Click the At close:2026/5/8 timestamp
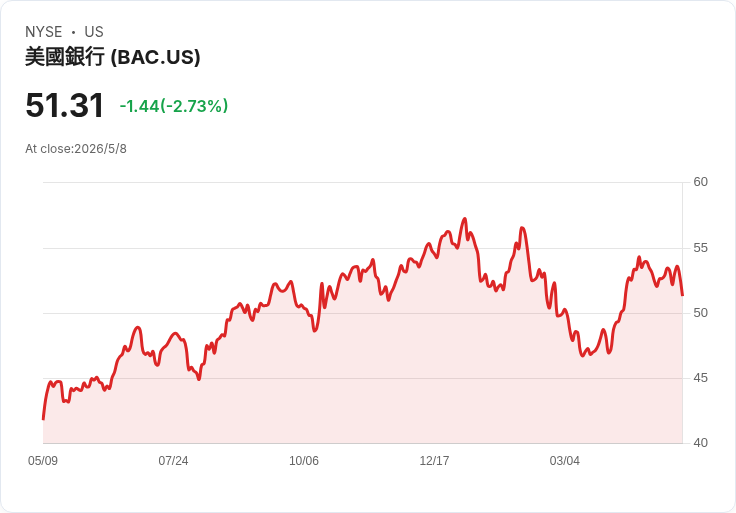This screenshot has width=736, height=513. (76, 149)
